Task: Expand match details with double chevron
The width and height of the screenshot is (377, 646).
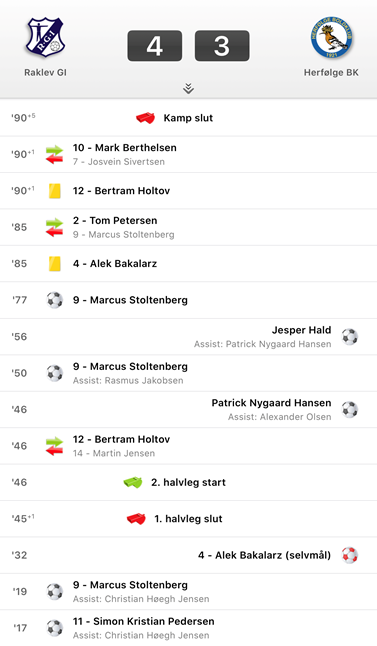Action: [188, 88]
